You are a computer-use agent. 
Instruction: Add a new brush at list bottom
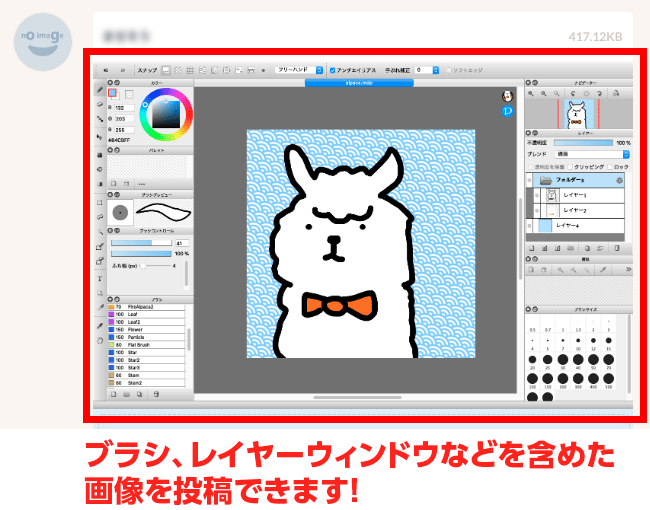click(114, 394)
